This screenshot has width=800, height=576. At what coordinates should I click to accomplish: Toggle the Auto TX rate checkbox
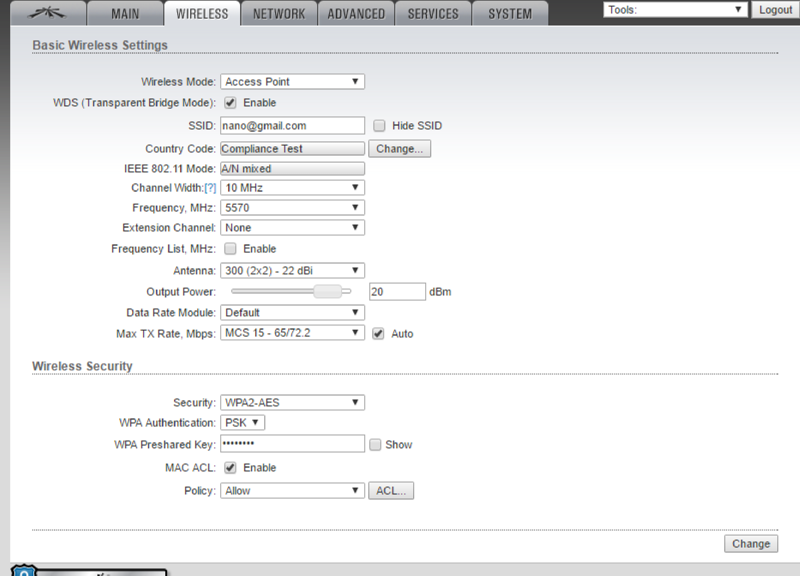378,334
